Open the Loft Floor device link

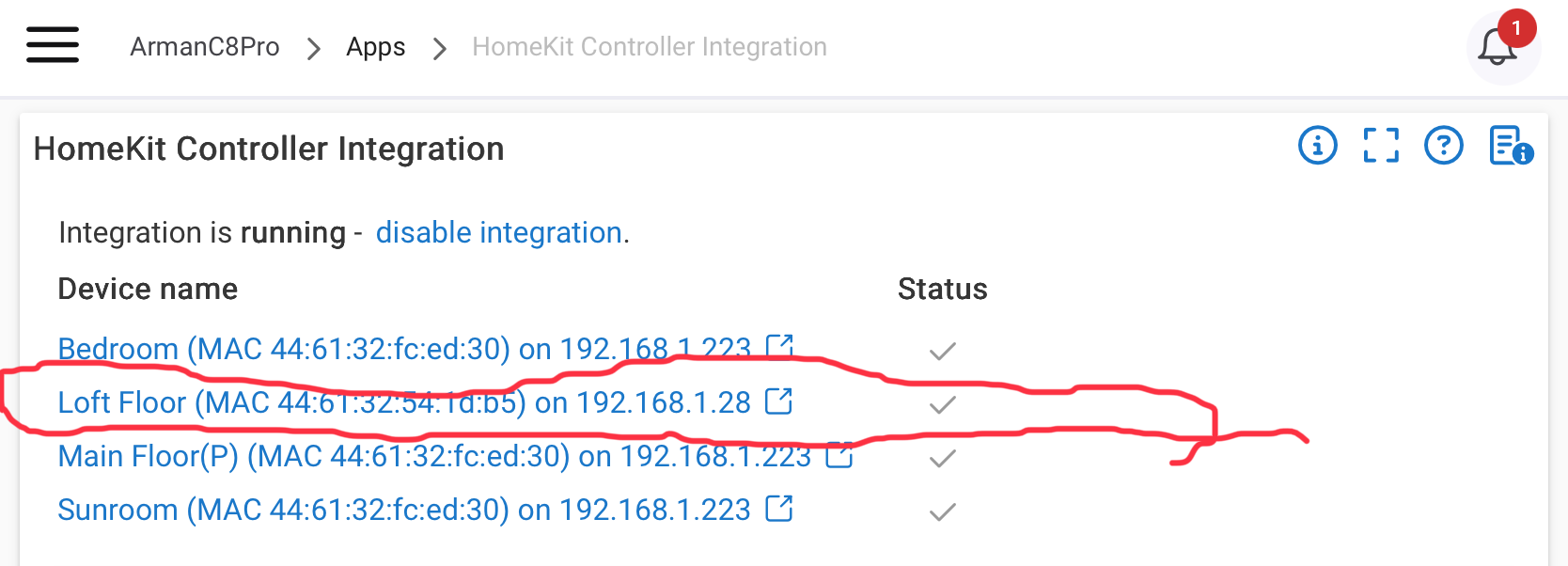404,402
